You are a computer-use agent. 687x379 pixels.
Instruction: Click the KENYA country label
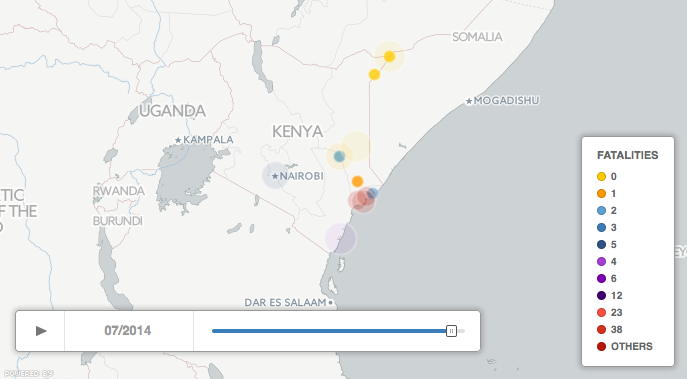tap(297, 131)
